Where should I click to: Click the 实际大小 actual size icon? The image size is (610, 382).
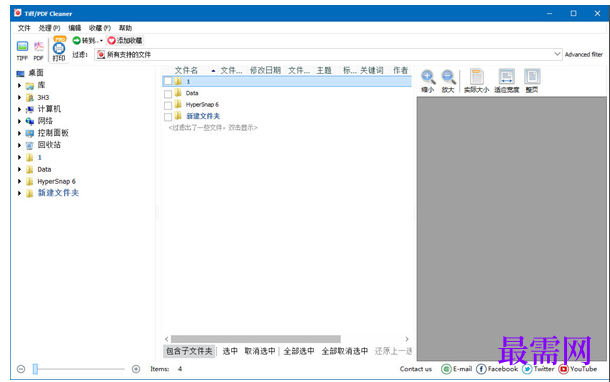pos(477,77)
